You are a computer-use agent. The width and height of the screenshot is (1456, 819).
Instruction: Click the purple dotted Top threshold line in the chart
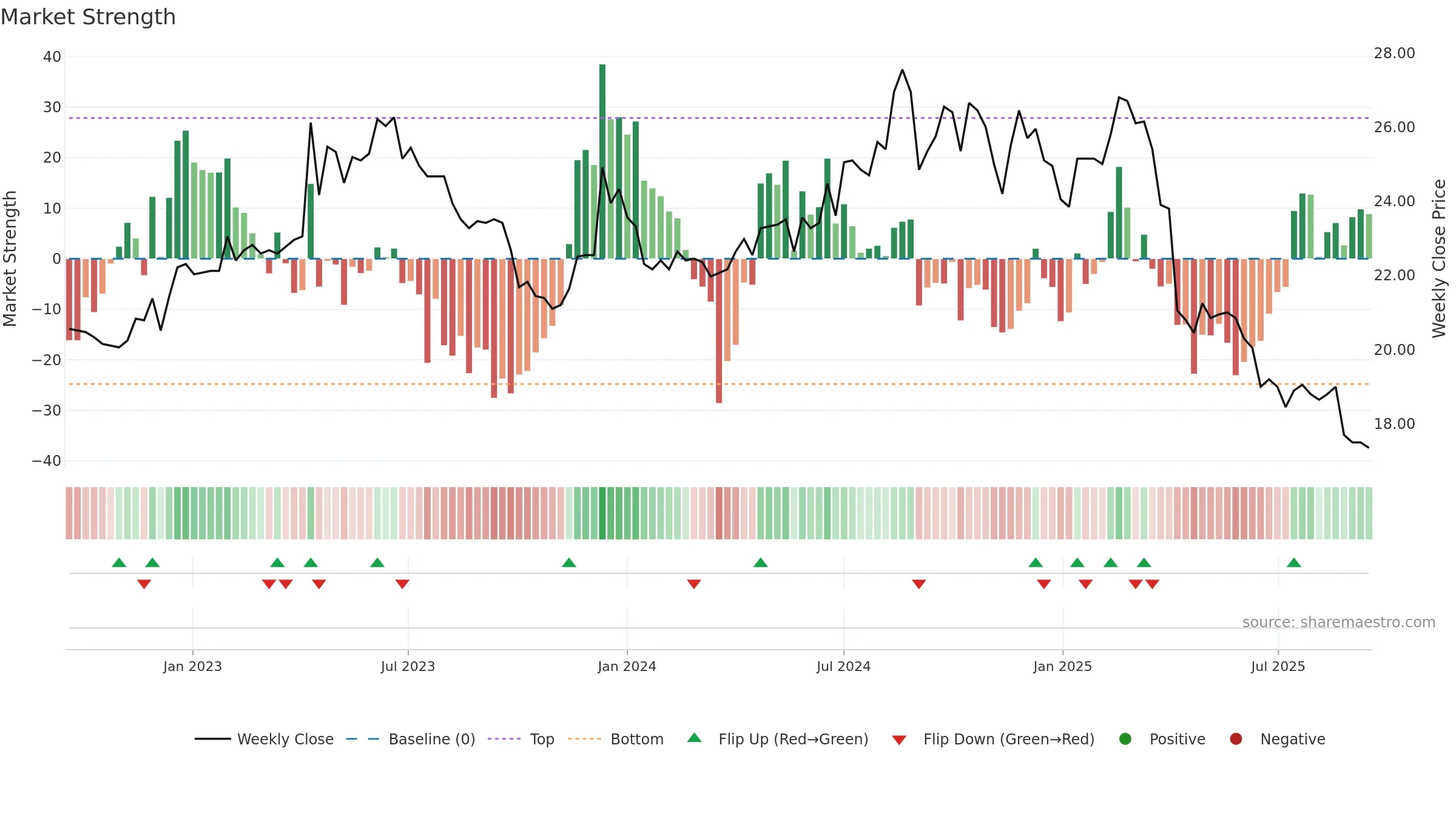719,118
